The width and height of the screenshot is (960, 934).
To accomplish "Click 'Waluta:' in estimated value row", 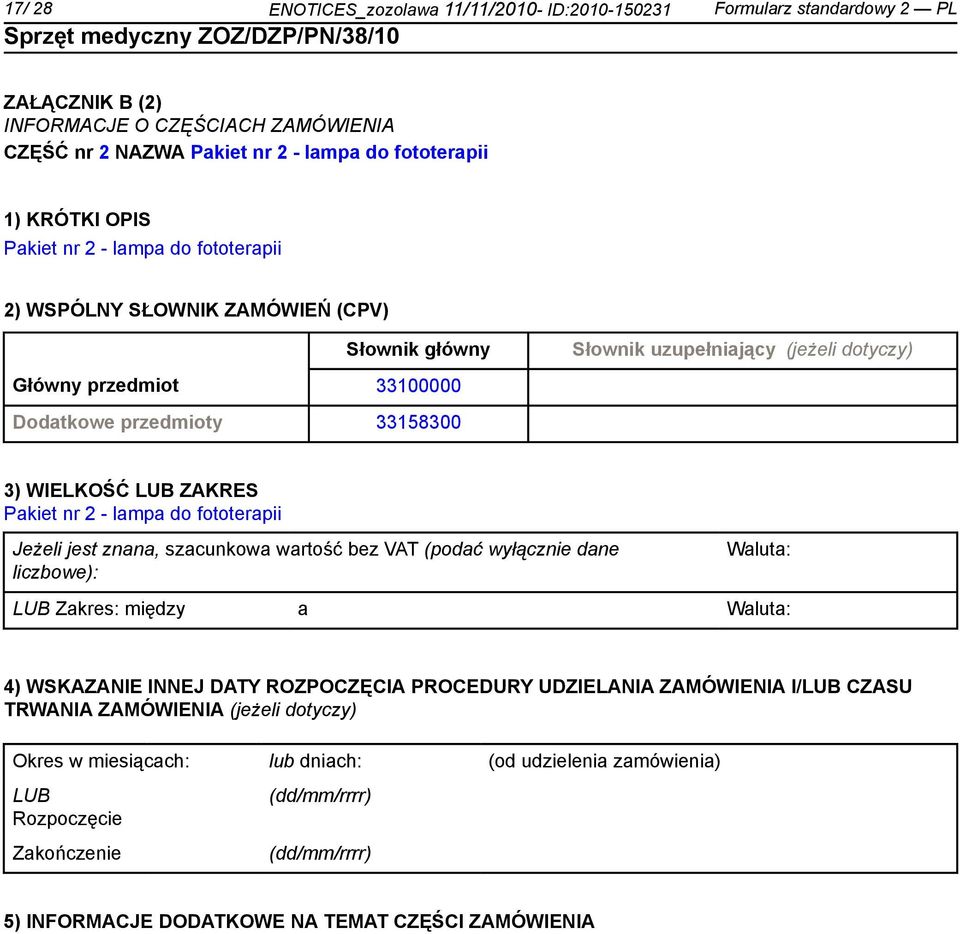I will [759, 550].
